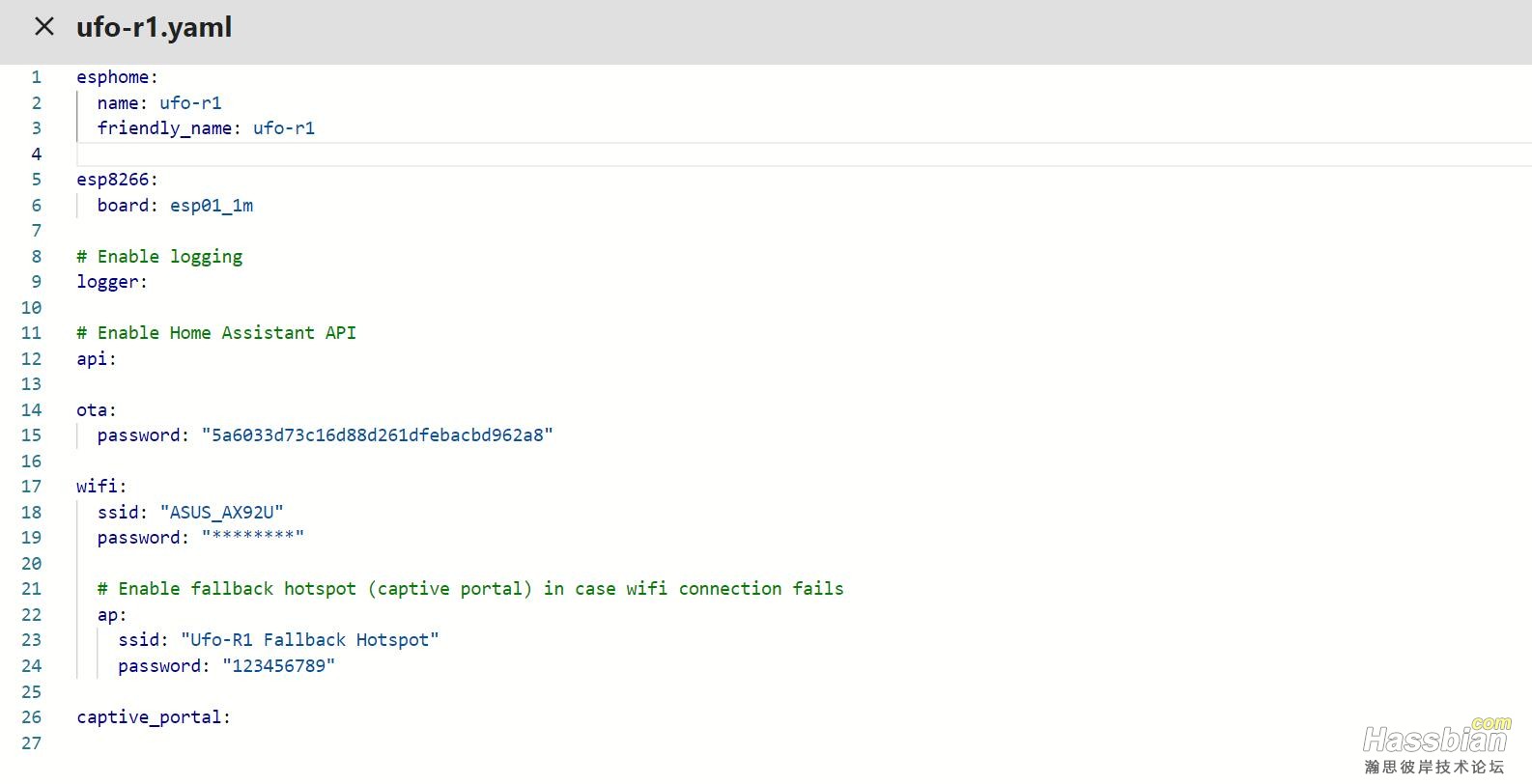Click the 'board:' key on line 6

pos(128,206)
